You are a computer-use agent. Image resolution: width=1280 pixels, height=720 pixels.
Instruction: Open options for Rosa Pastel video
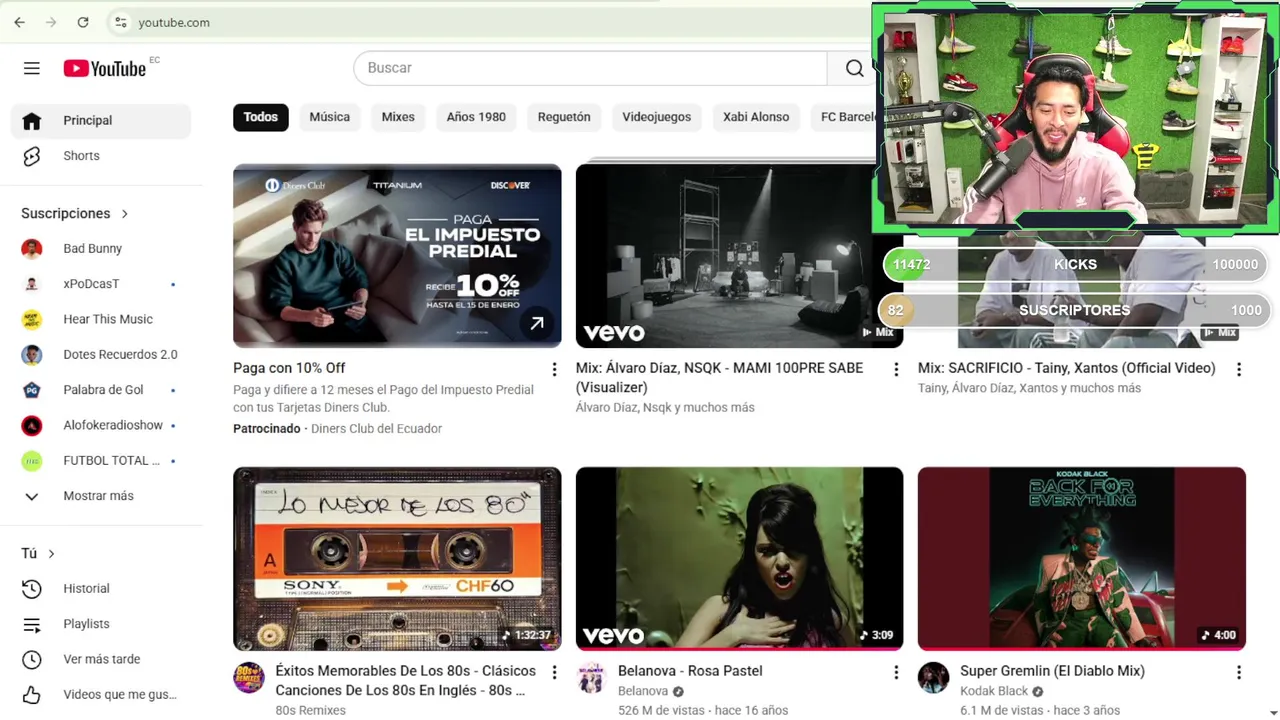click(x=896, y=672)
